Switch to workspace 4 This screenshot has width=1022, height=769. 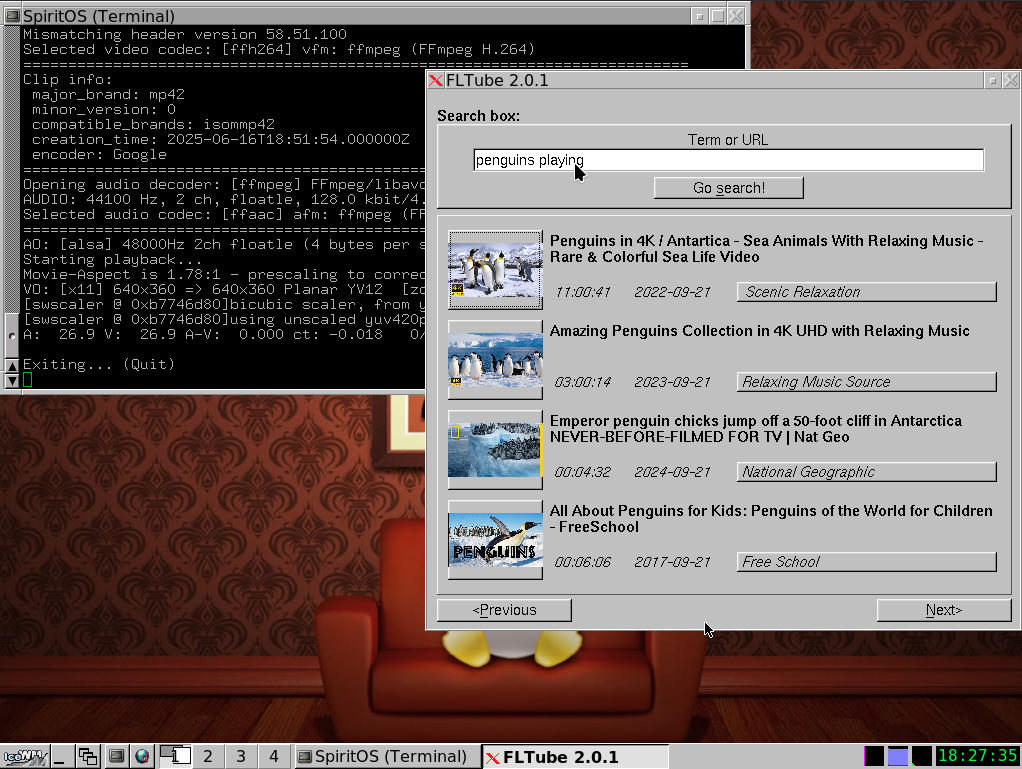[274, 756]
